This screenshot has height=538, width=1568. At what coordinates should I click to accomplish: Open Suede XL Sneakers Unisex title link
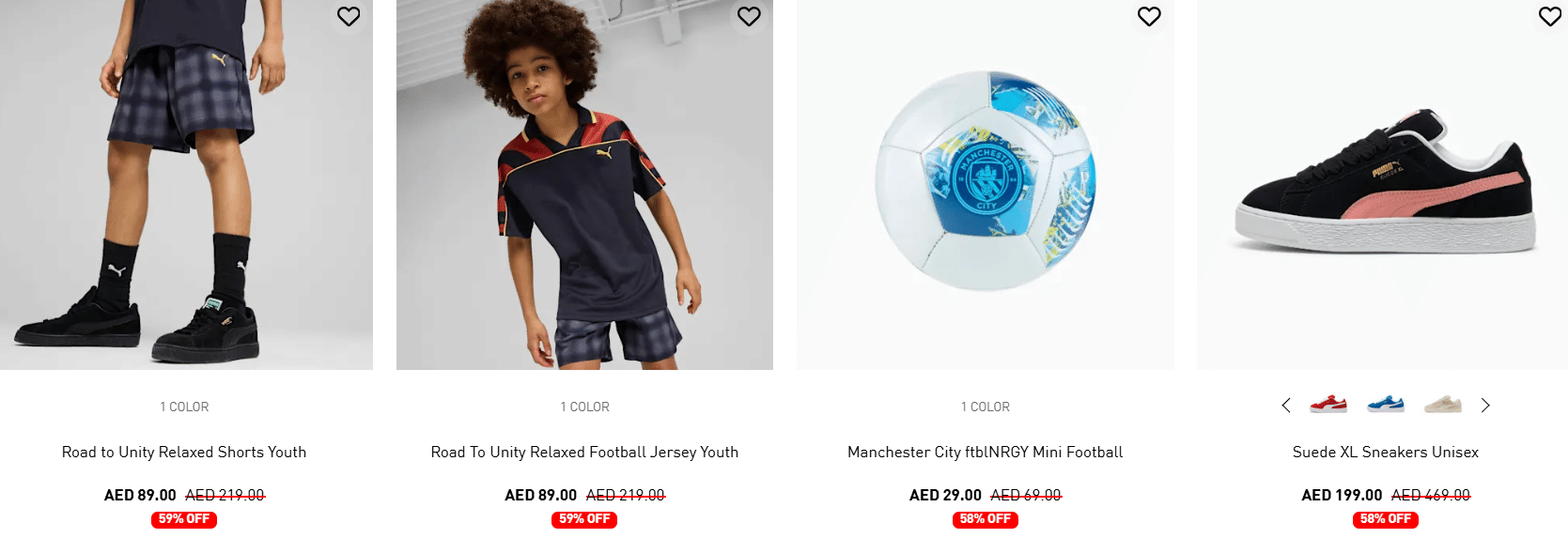[1385, 453]
